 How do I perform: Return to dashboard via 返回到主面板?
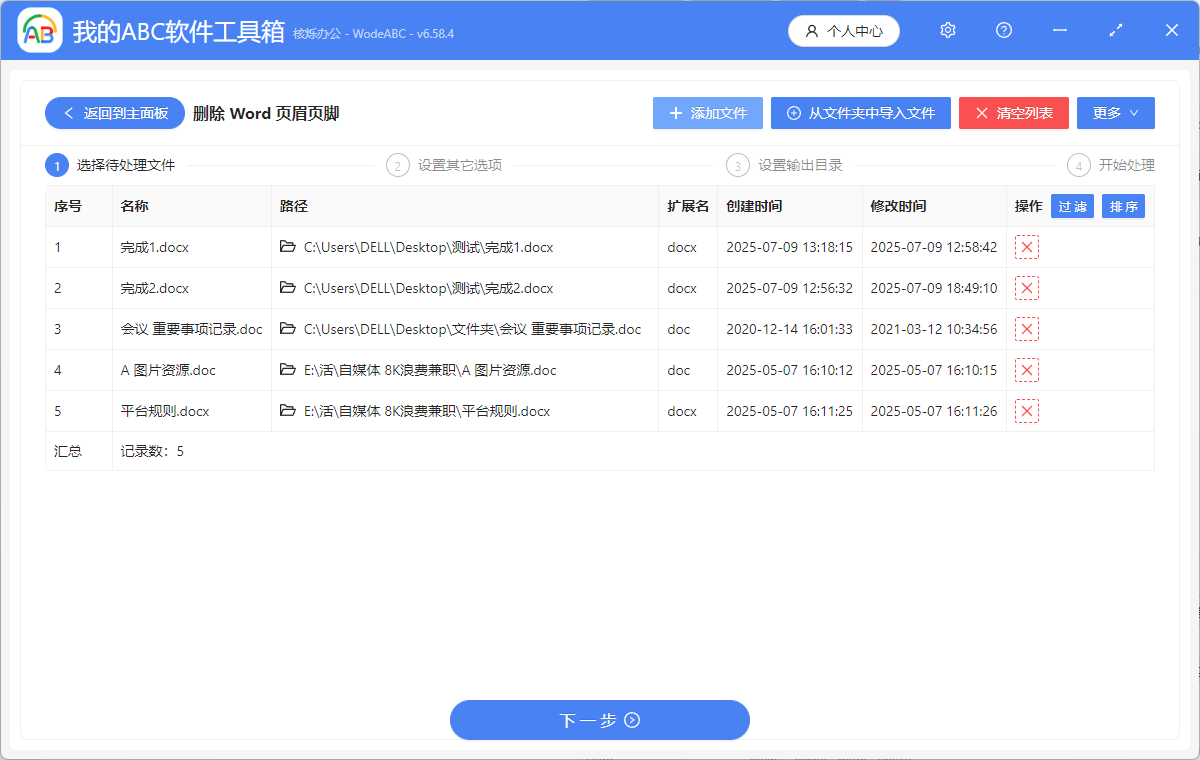tap(114, 113)
